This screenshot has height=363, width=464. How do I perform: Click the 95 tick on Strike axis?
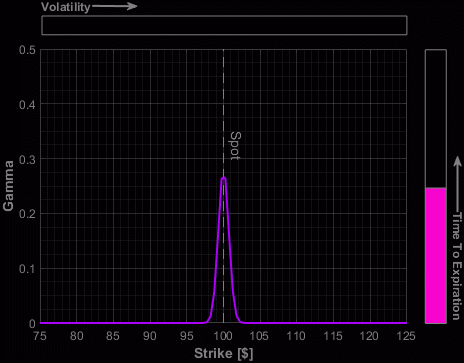(x=187, y=336)
